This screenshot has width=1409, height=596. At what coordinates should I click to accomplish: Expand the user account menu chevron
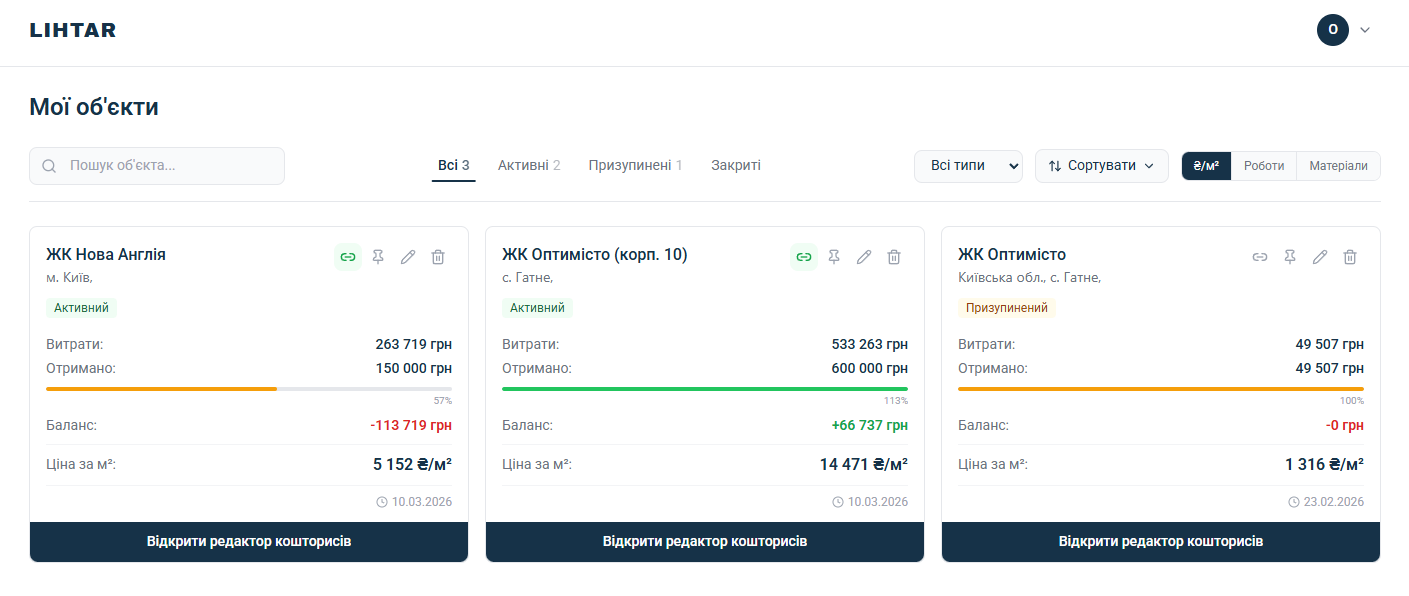(x=1364, y=30)
